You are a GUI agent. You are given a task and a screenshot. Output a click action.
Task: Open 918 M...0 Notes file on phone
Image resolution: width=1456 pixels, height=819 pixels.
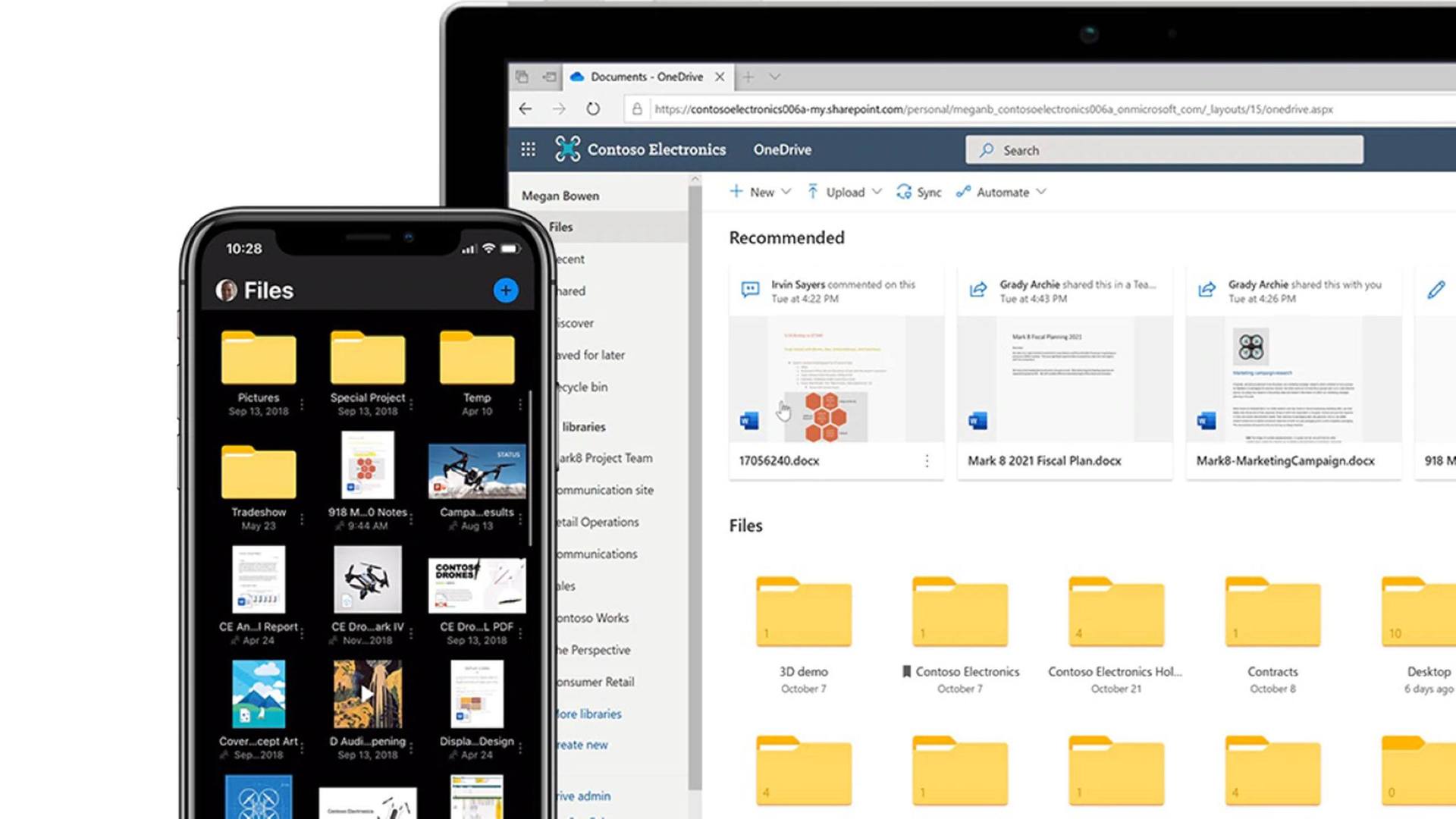[x=368, y=465]
